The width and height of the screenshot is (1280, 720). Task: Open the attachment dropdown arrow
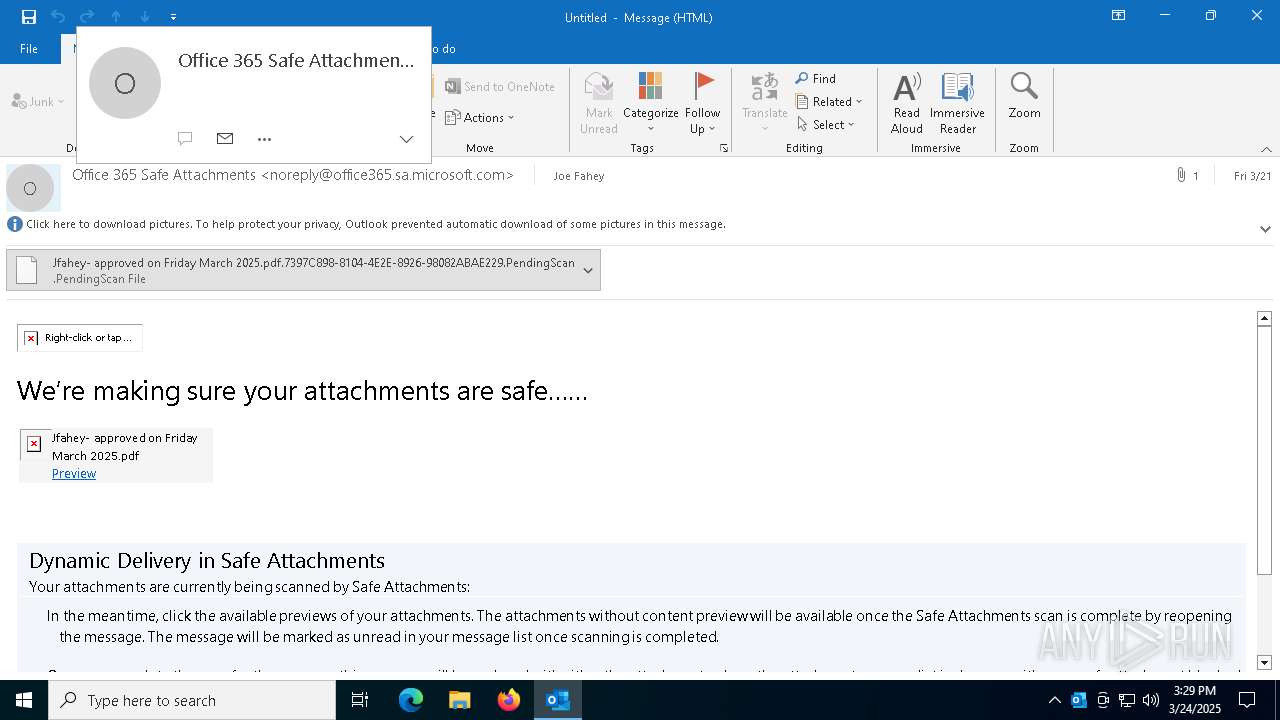point(588,270)
